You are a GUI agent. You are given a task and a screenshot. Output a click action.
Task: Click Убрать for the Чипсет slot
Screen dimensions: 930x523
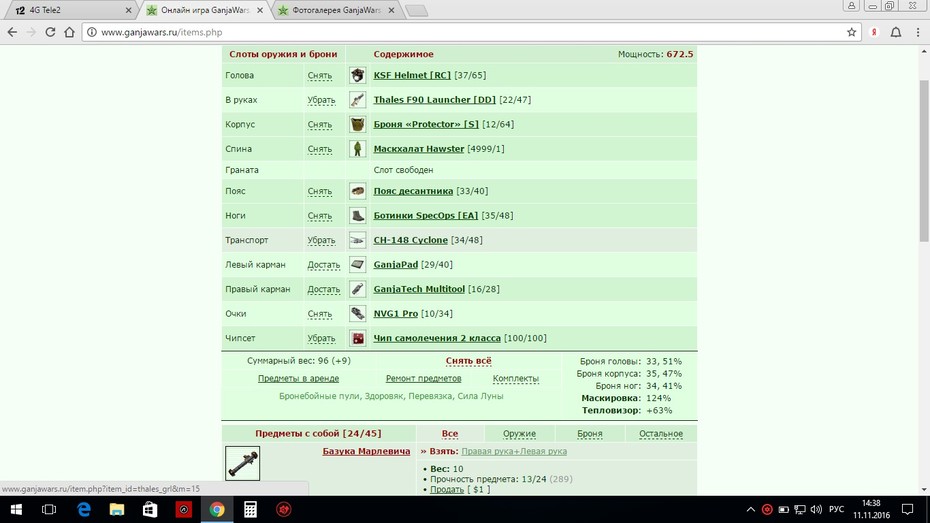click(x=321, y=338)
